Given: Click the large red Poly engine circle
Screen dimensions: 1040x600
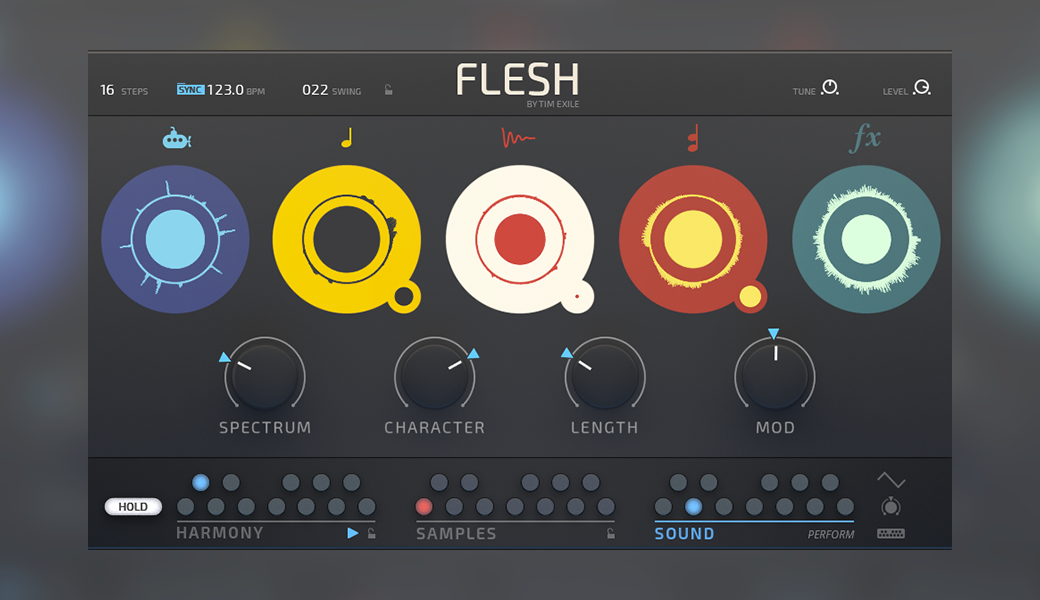Looking at the screenshot, I should 693,239.
